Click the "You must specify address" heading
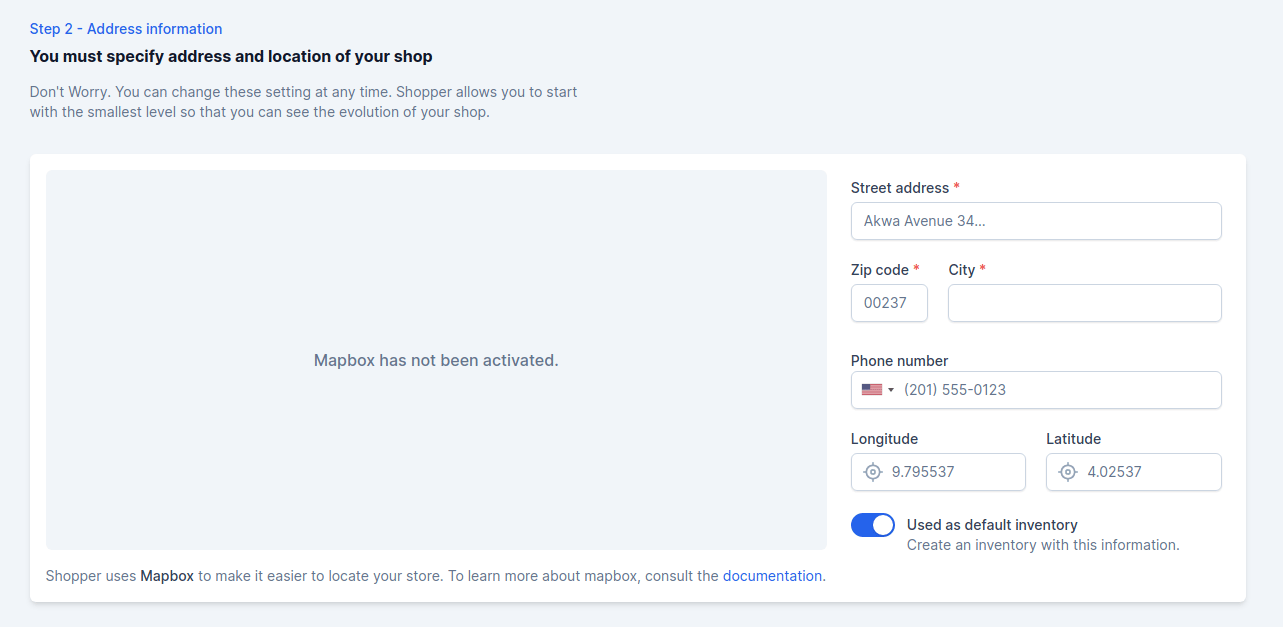The height and width of the screenshot is (627, 1283). [231, 57]
